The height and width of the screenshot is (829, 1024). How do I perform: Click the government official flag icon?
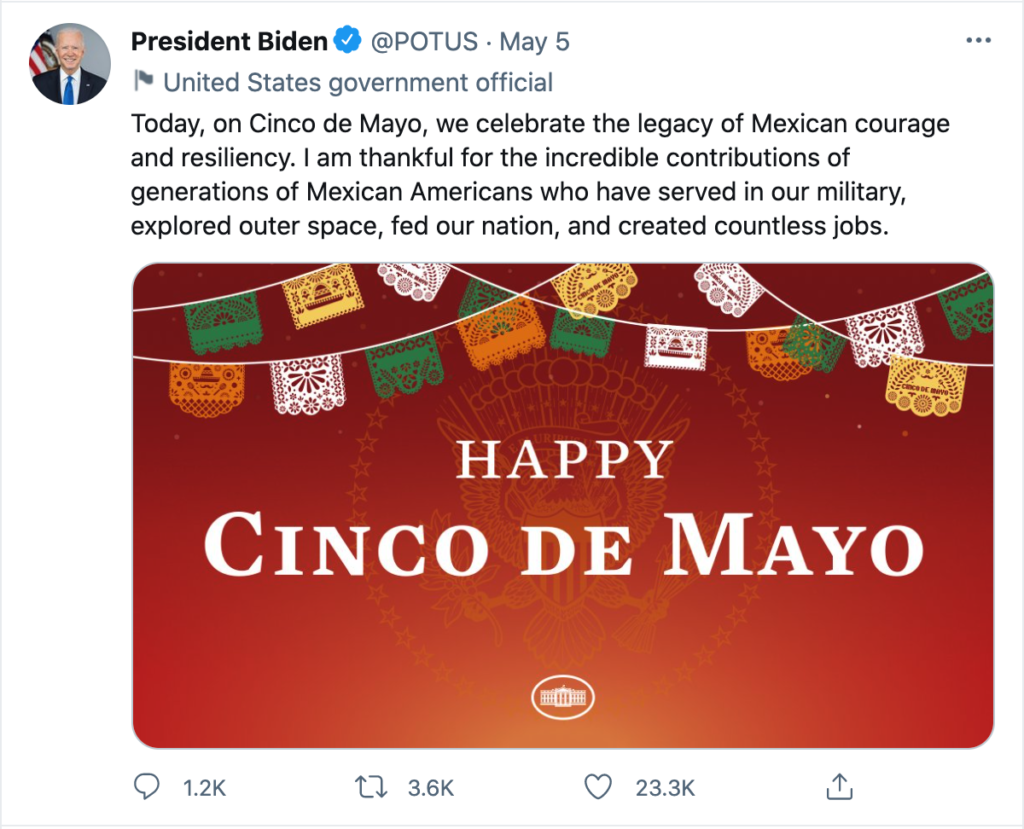[143, 81]
